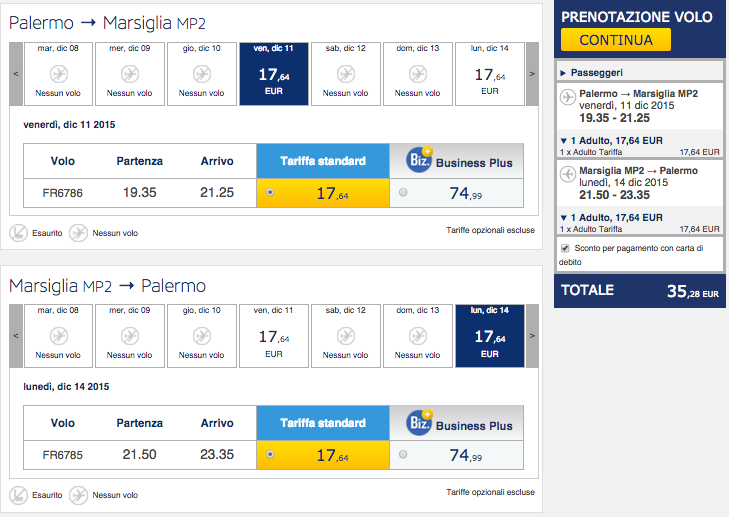Viewport: 729px width, 517px height.
Task: Show earlier dates with return left arrow
Action: pos(16,336)
